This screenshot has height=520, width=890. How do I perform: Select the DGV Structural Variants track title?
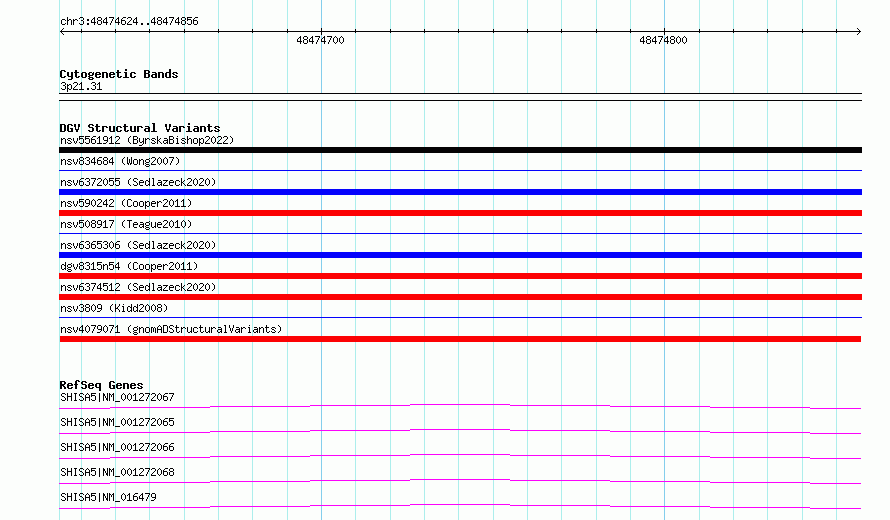pos(140,128)
